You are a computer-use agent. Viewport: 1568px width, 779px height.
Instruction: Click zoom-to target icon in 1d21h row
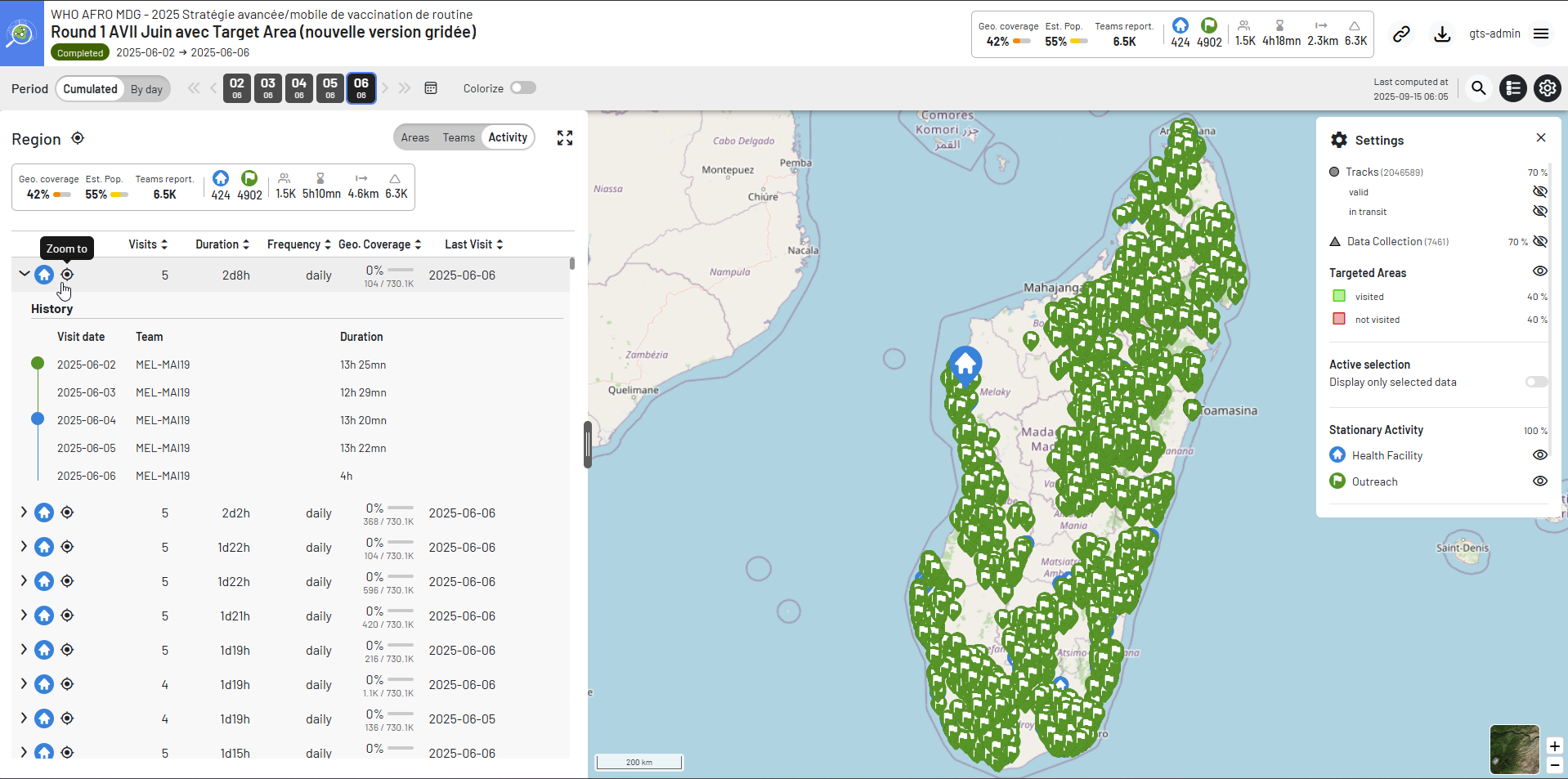[x=67, y=616]
